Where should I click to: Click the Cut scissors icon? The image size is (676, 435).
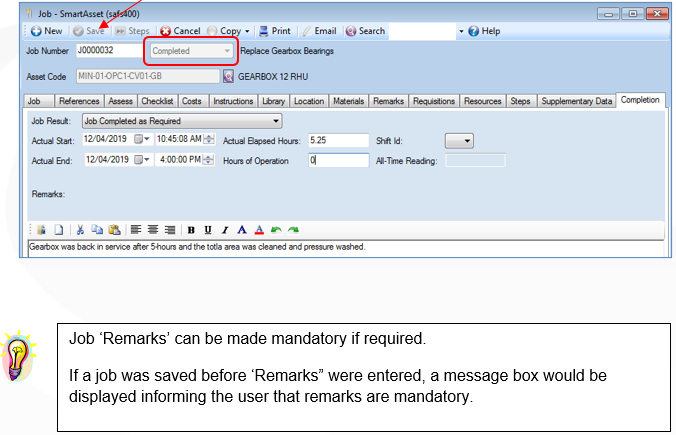point(80,230)
